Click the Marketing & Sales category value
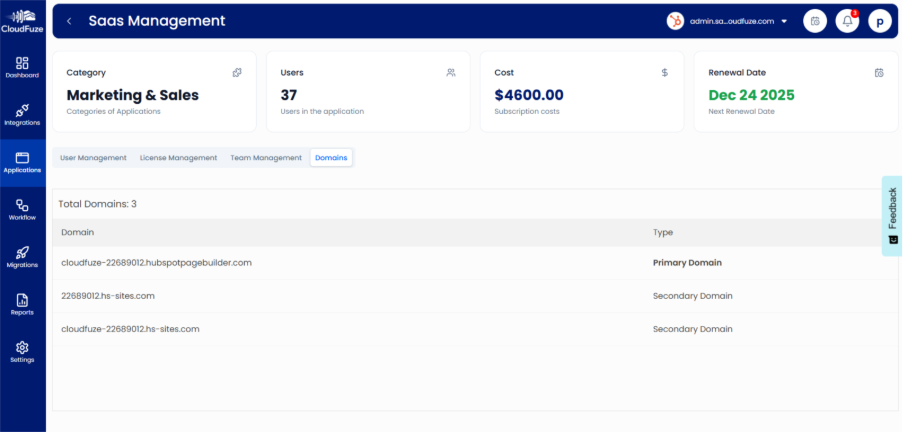 132,95
